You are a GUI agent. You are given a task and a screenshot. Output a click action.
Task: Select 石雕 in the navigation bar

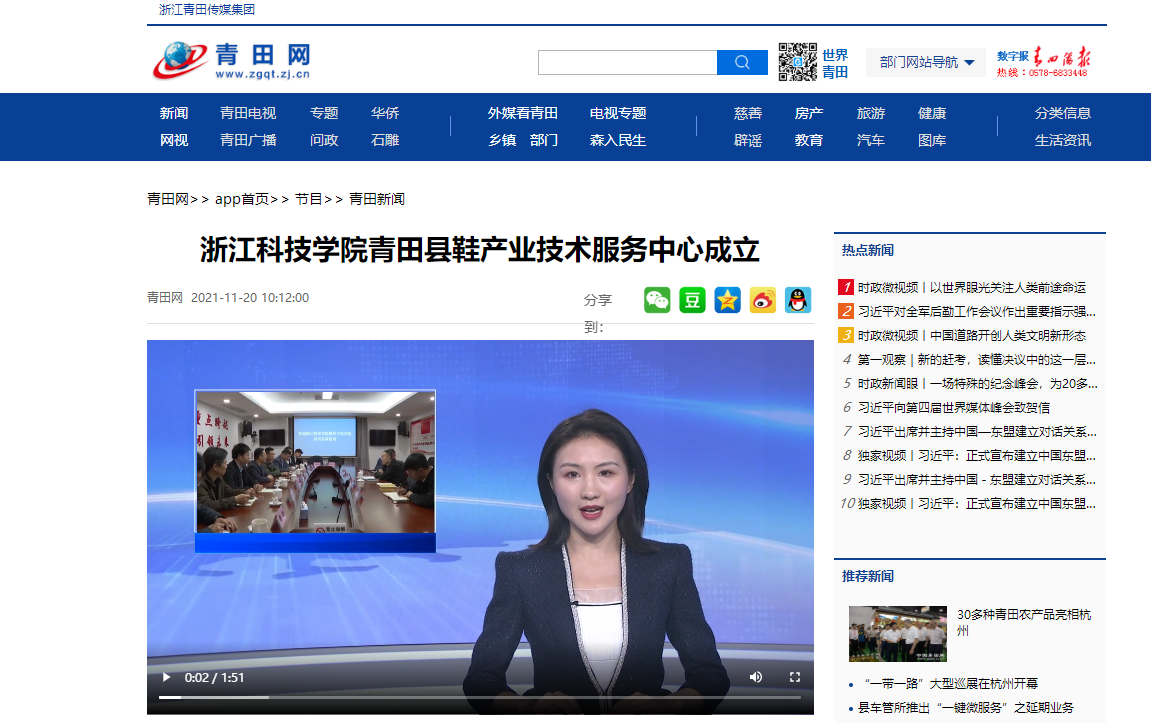385,140
